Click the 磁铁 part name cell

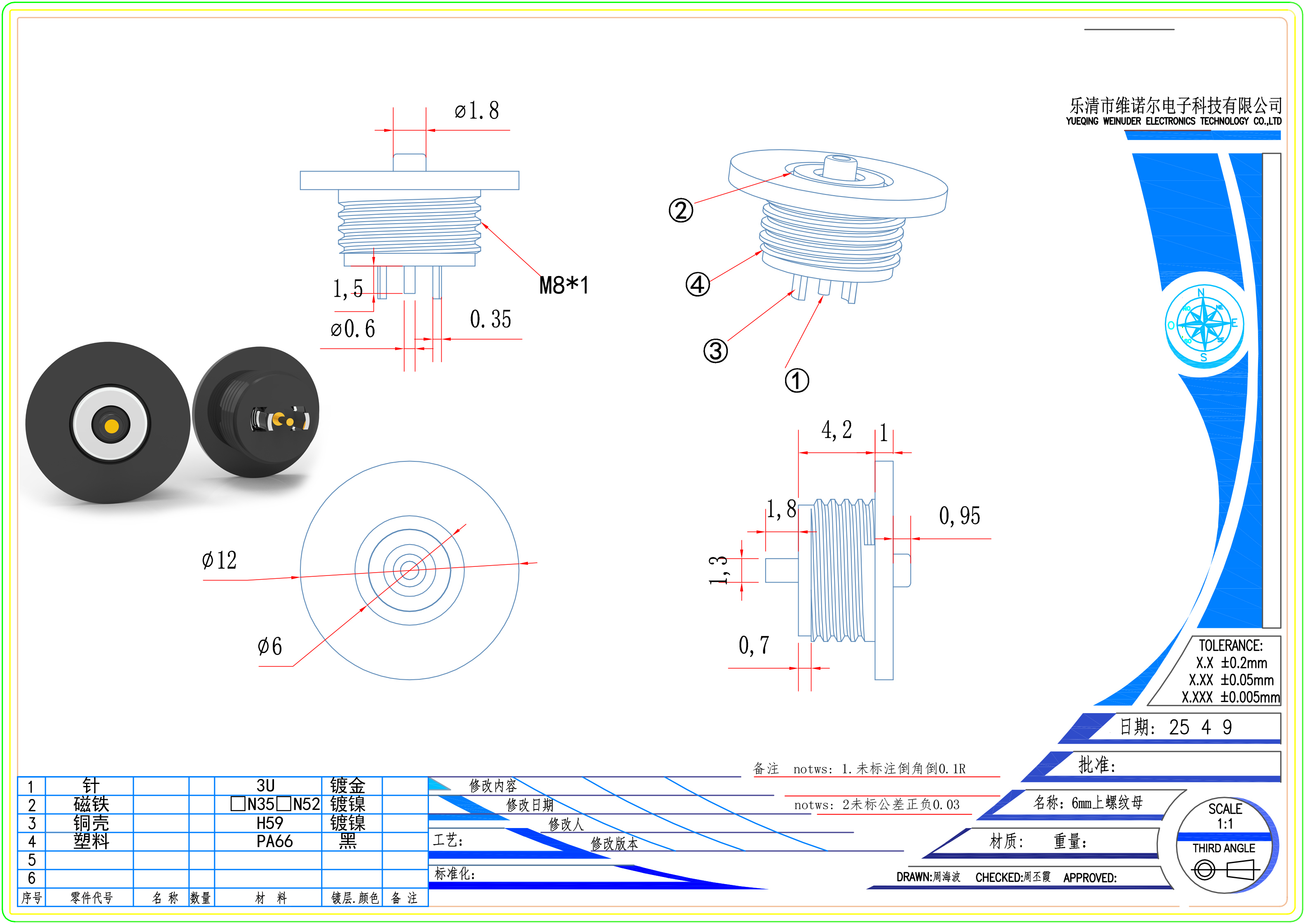(89, 804)
